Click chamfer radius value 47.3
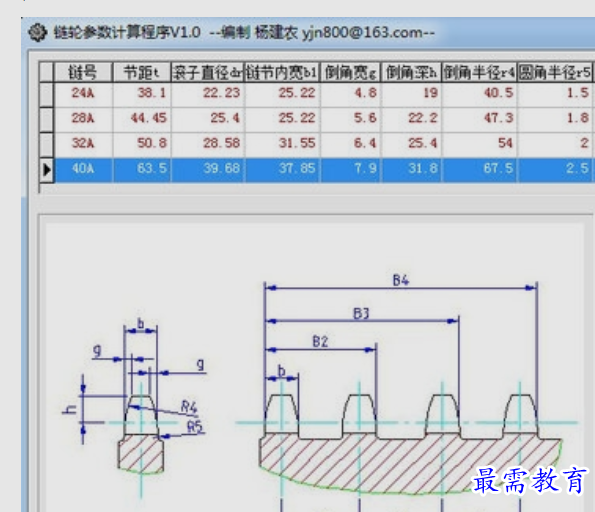Image resolution: width=595 pixels, height=512 pixels. (x=499, y=118)
